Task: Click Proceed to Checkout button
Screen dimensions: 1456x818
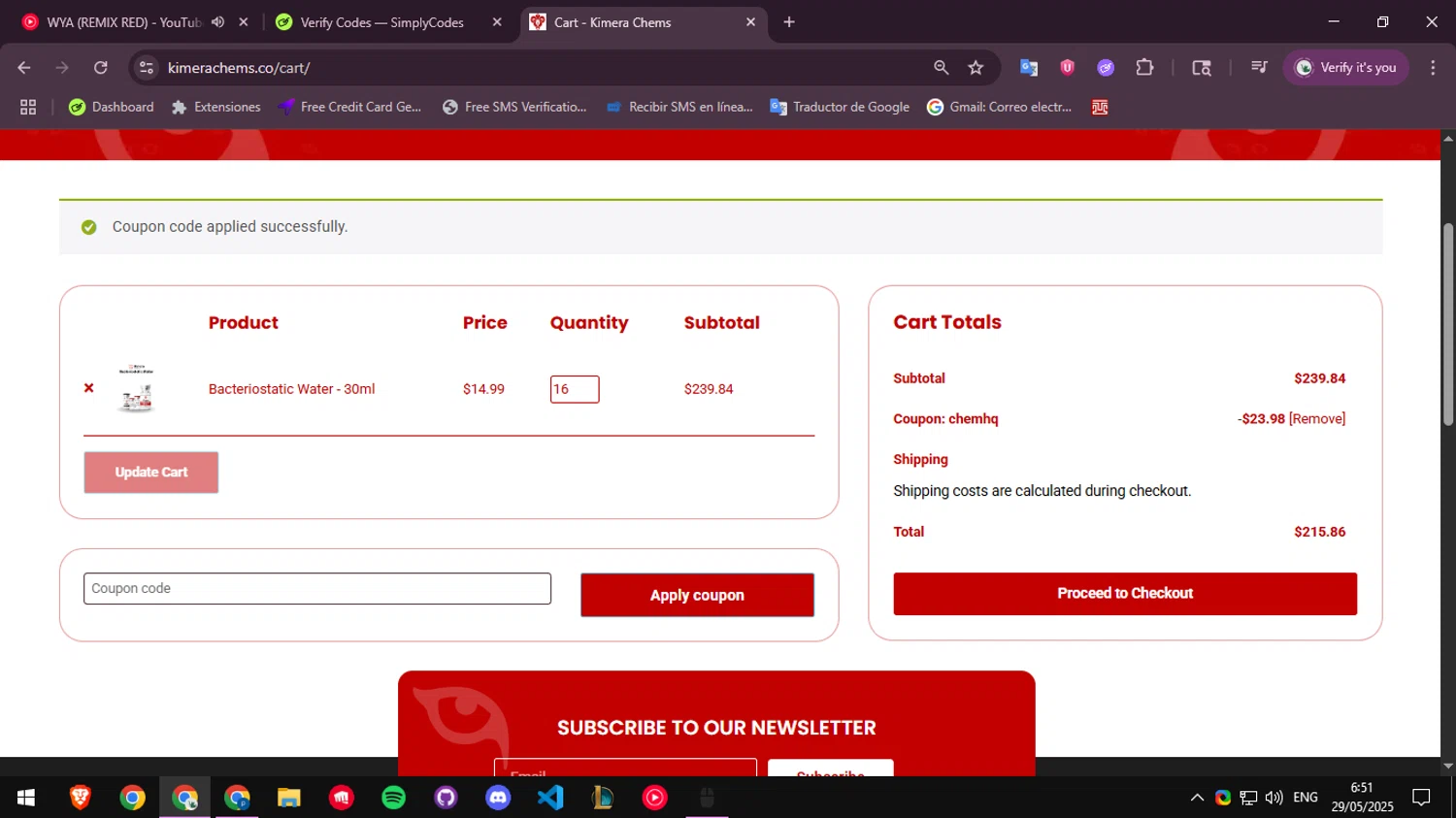Action: coord(1125,594)
